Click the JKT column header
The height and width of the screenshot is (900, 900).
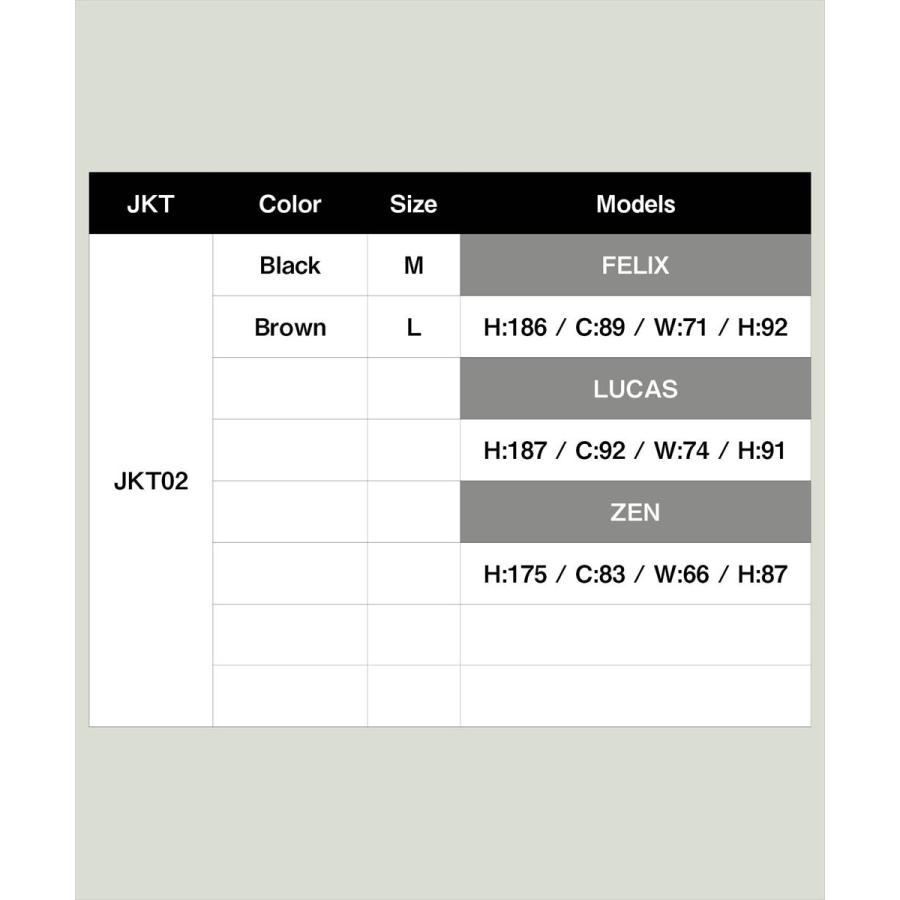coord(150,204)
